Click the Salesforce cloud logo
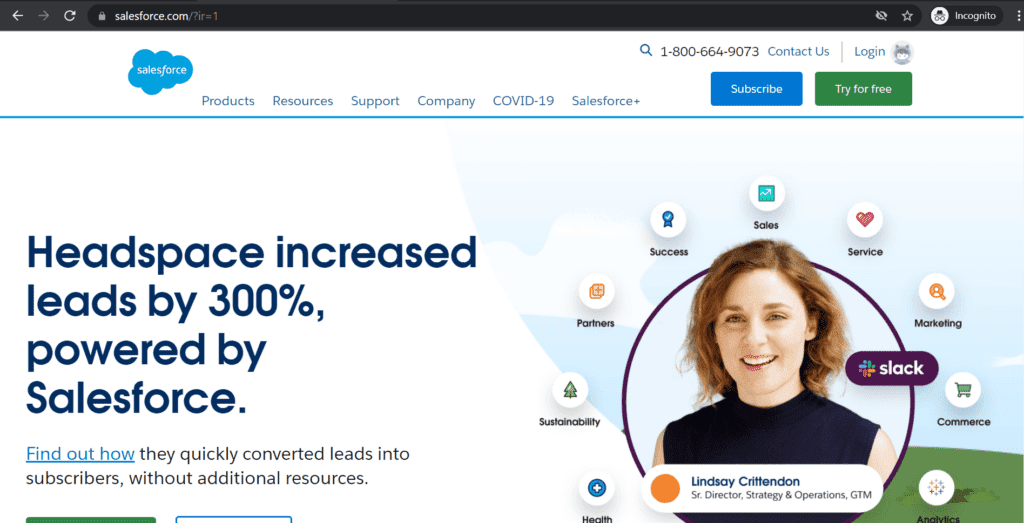This screenshot has height=523, width=1024. (x=160, y=71)
